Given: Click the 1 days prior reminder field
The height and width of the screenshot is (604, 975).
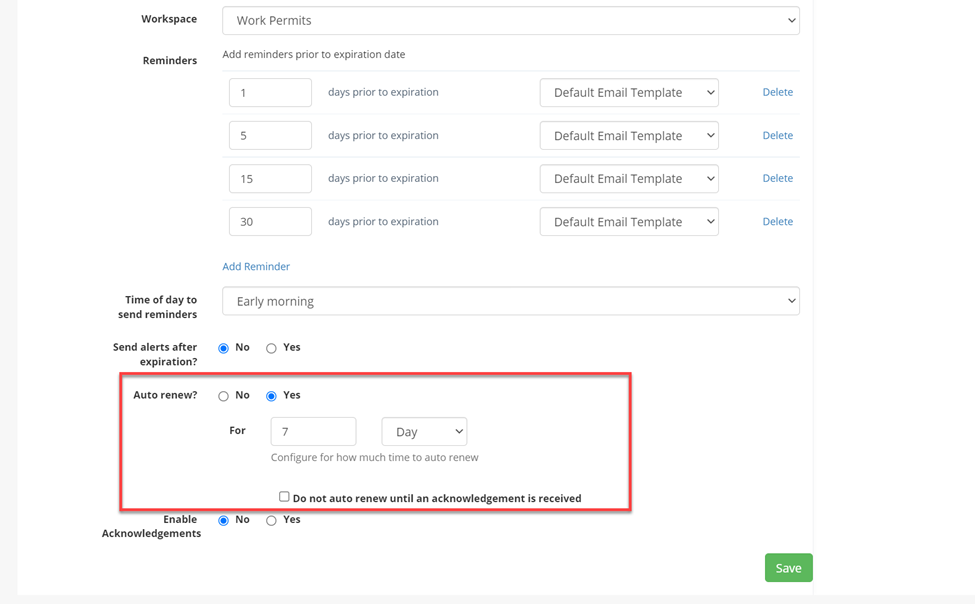Looking at the screenshot, I should [x=270, y=92].
